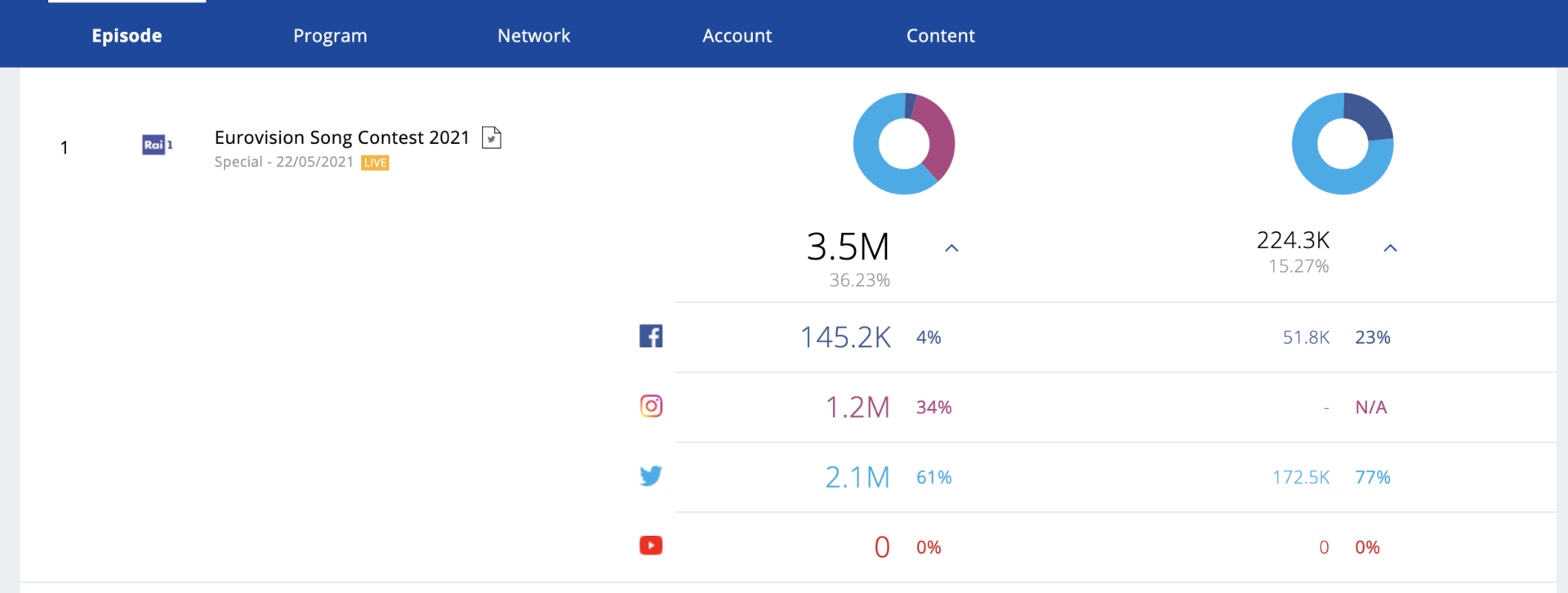Click Twitter value 172.5K

point(1301,477)
